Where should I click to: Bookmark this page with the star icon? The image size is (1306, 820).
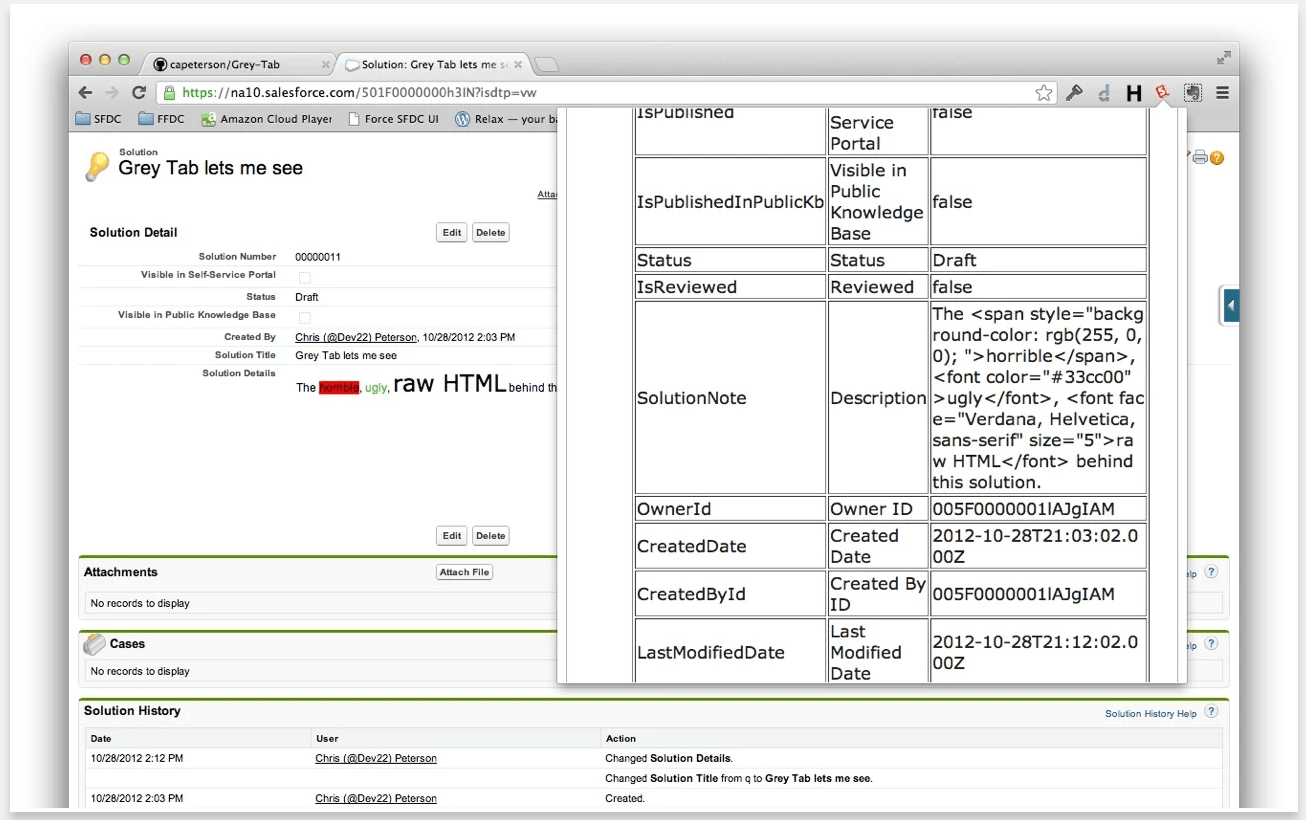click(x=1044, y=93)
